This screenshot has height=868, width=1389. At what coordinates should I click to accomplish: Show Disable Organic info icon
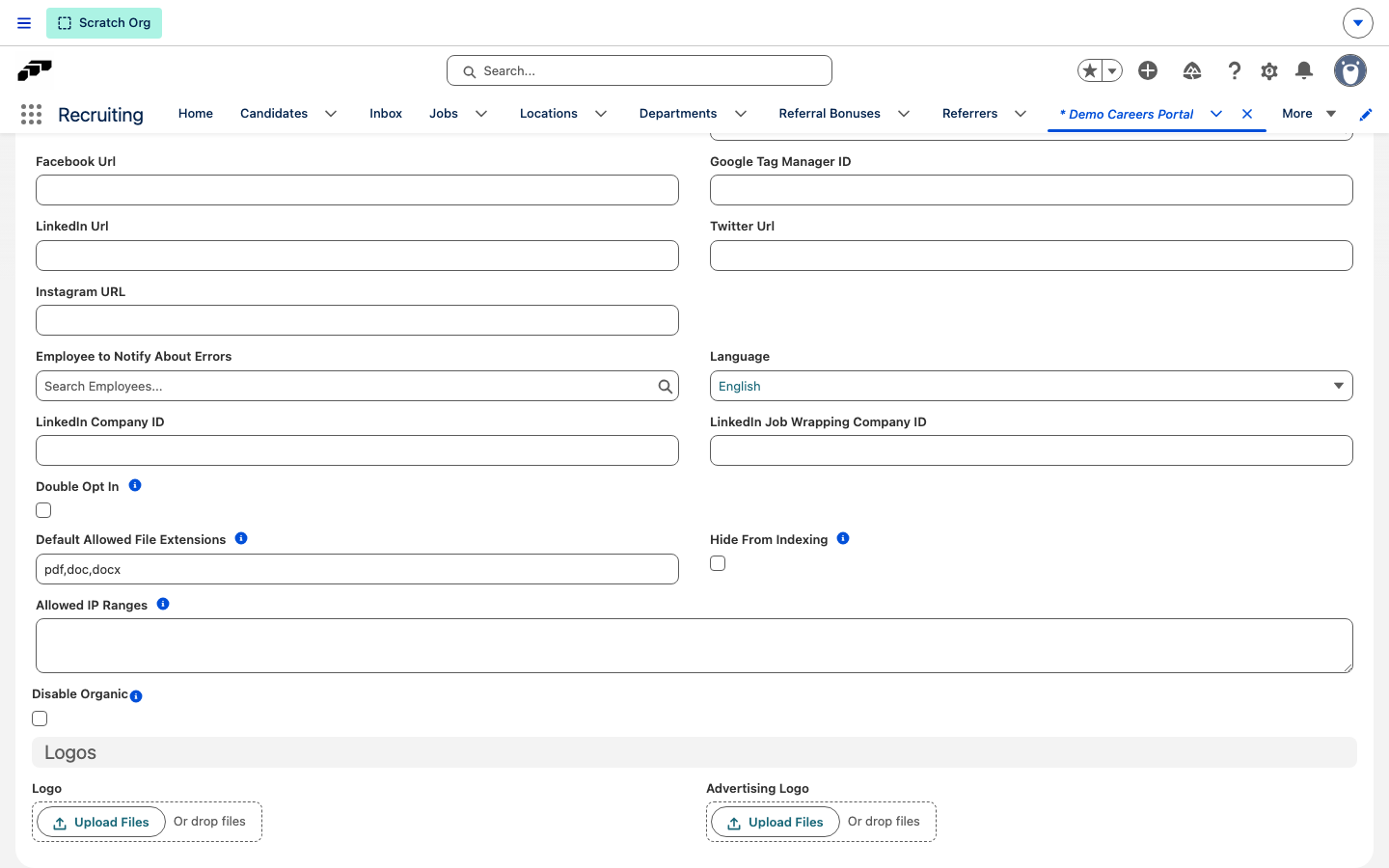136,696
